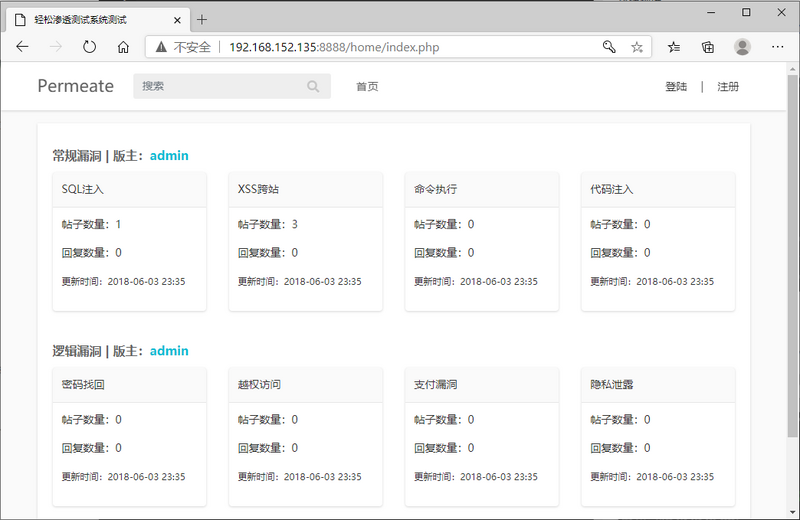Open the 隐私泄露 board
This screenshot has width=800, height=520.
pos(612,384)
